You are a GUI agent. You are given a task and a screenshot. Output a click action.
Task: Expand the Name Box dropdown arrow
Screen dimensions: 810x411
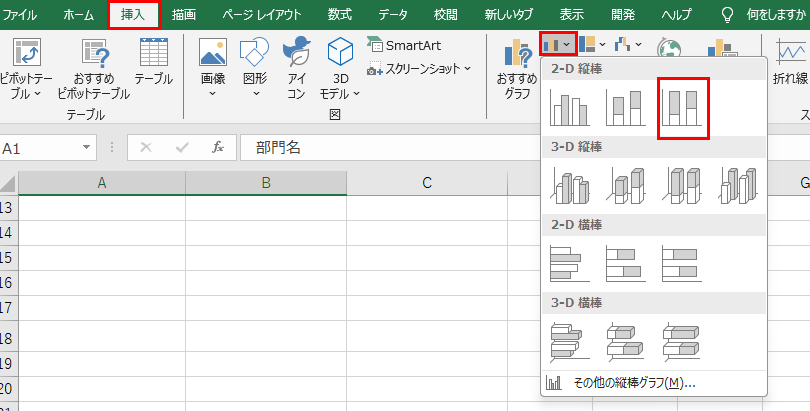click(x=88, y=147)
